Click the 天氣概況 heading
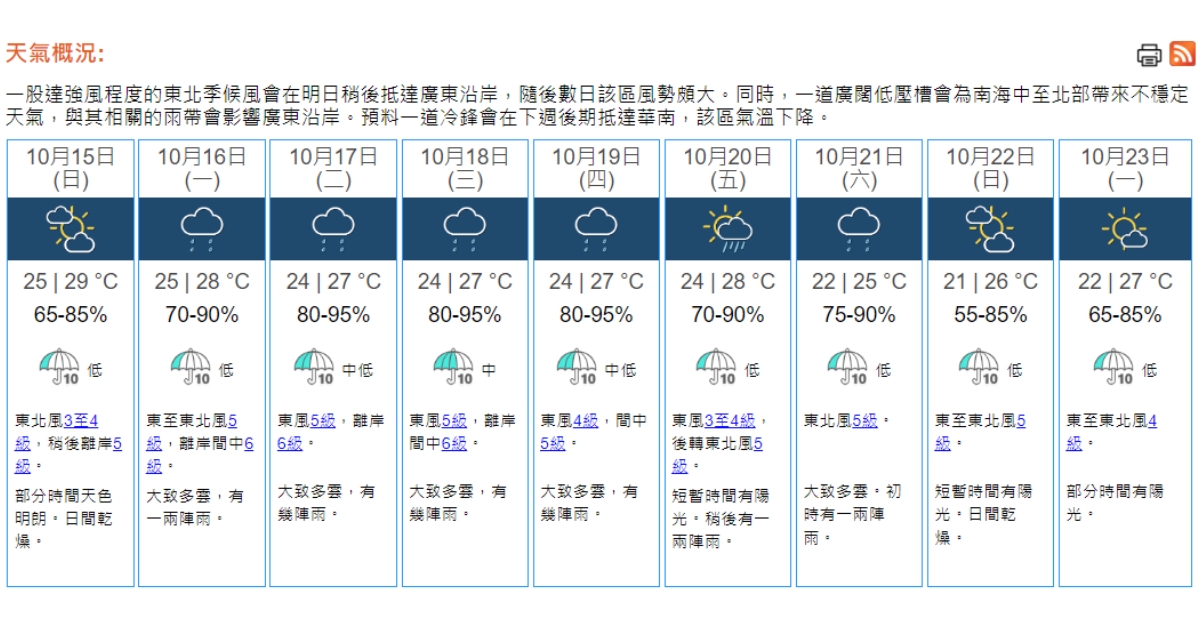This screenshot has height=628, width=1200. pyautogui.click(x=55, y=54)
